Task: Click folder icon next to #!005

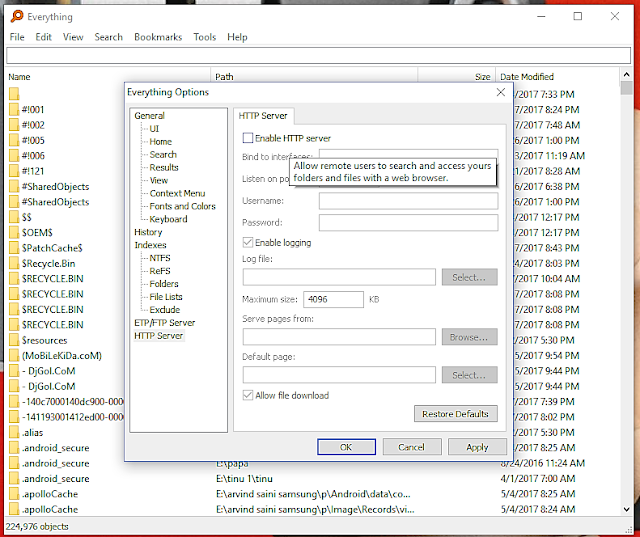Action: (14, 140)
